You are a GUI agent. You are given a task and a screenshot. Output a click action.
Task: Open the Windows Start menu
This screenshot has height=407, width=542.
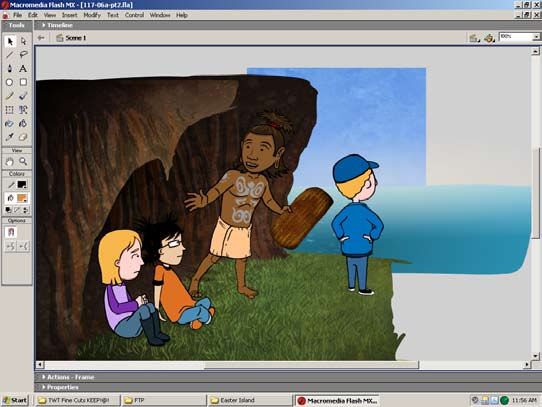[15, 400]
